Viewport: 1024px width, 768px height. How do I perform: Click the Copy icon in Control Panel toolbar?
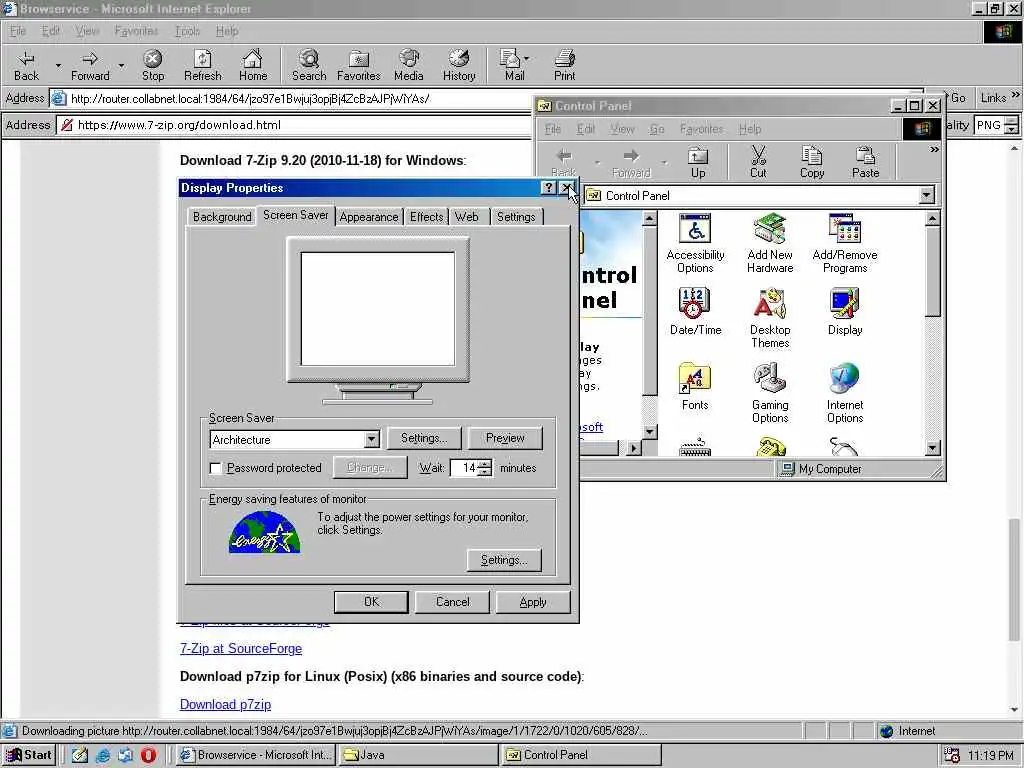point(812,163)
